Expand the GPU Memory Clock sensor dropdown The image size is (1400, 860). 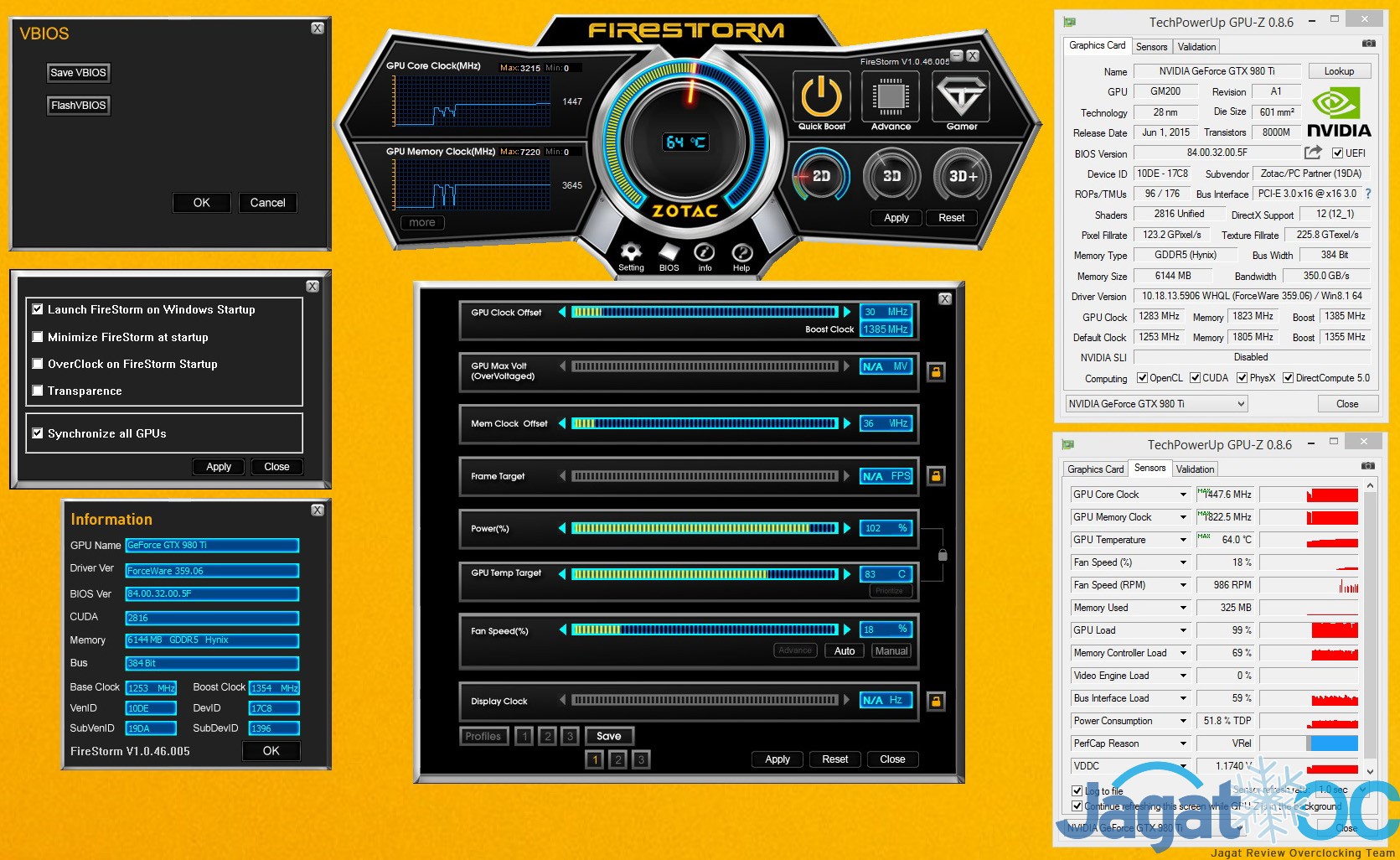coord(1183,517)
